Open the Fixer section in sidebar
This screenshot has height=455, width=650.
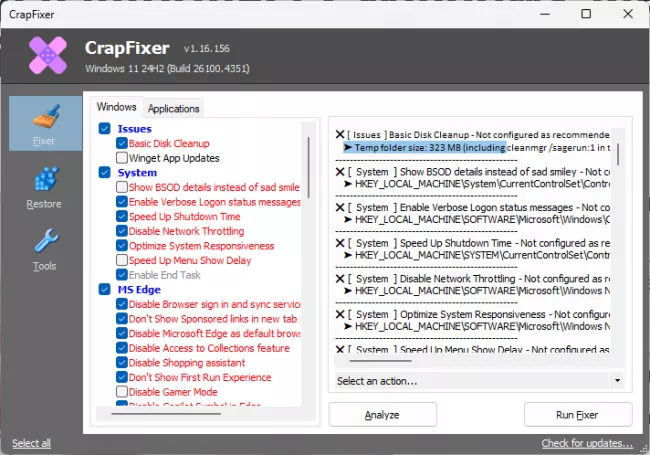[44, 124]
